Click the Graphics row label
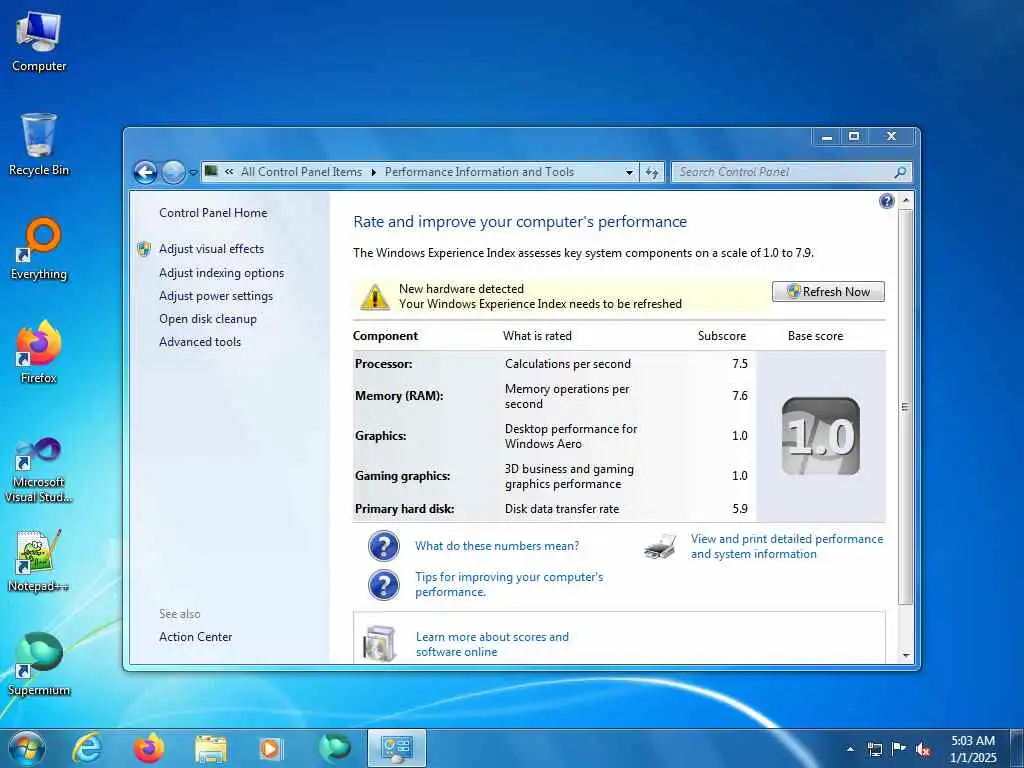This screenshot has height=768, width=1024. click(x=380, y=436)
